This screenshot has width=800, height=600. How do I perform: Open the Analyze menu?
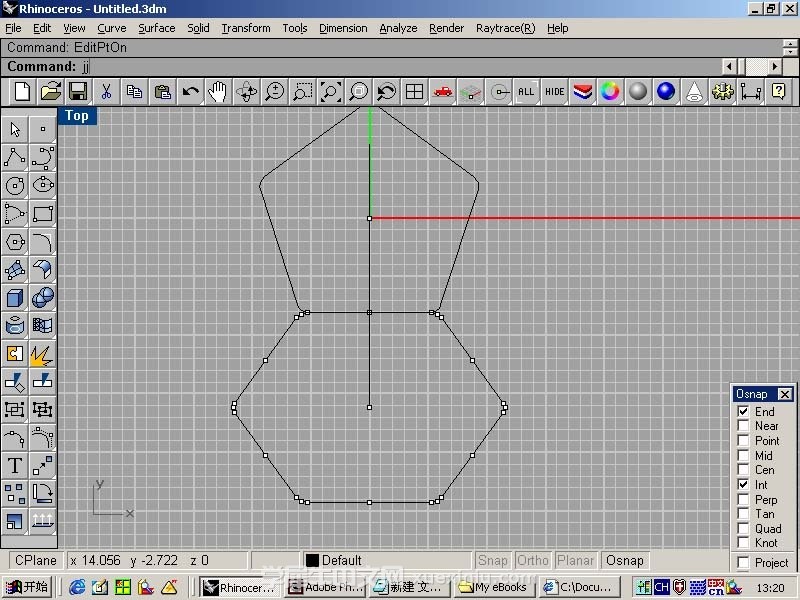(x=398, y=28)
